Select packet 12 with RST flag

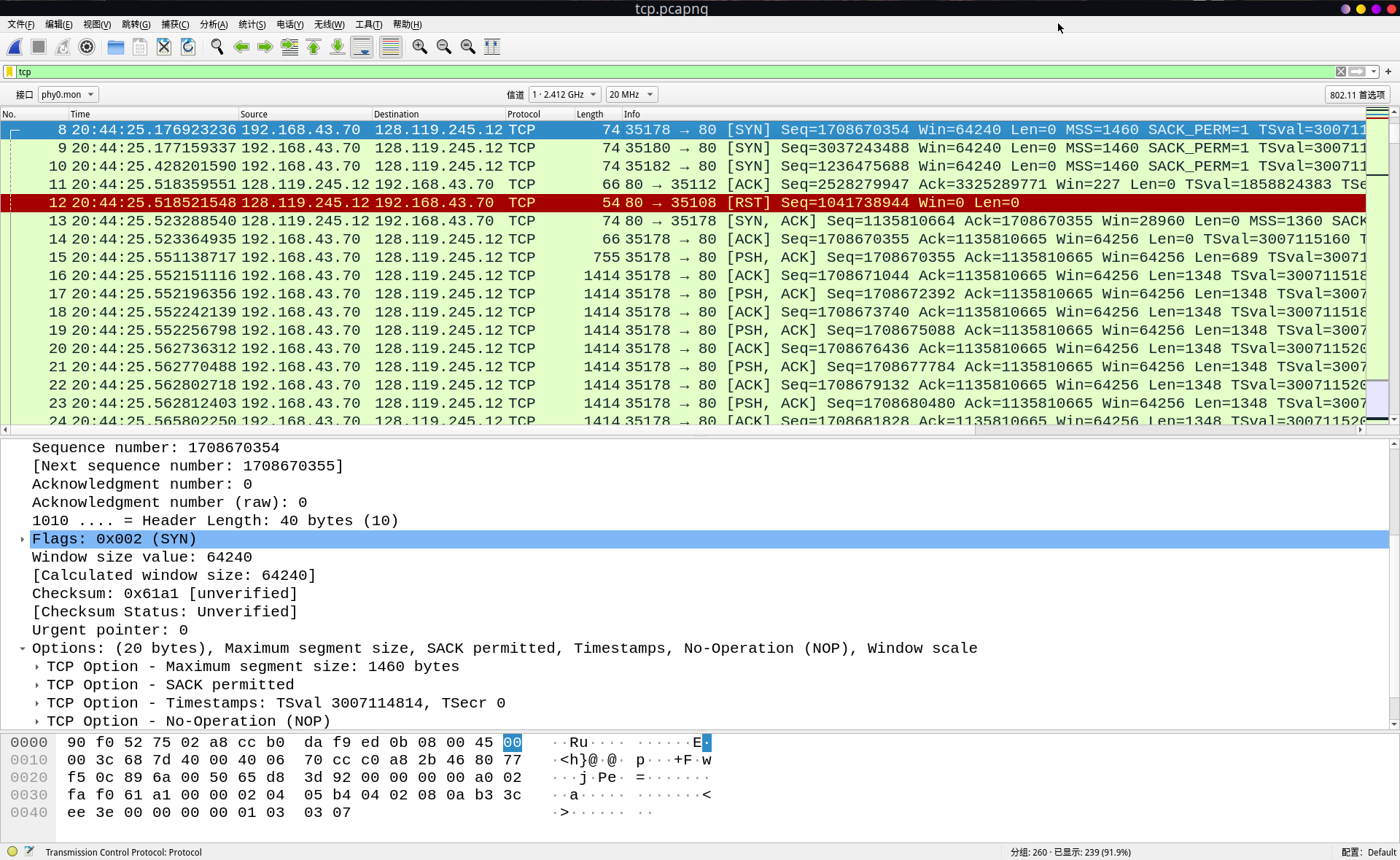[x=683, y=203]
